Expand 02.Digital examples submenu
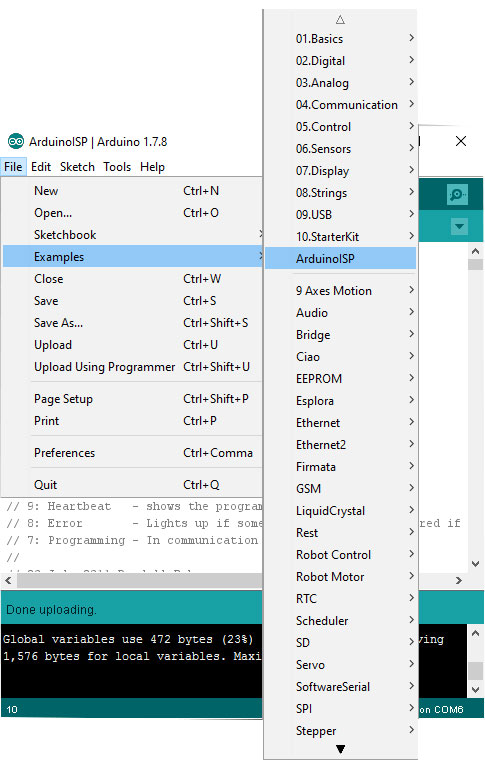Image resolution: width=485 pixels, height=760 pixels. (341, 61)
